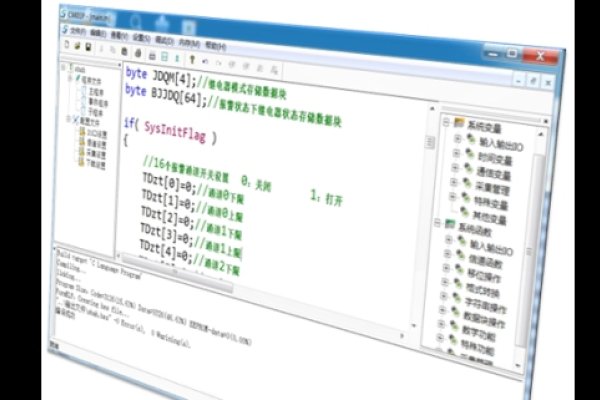Screen dimensions: 600x400
Task: Expand the 数据块操作 node
Action: [442, 310]
